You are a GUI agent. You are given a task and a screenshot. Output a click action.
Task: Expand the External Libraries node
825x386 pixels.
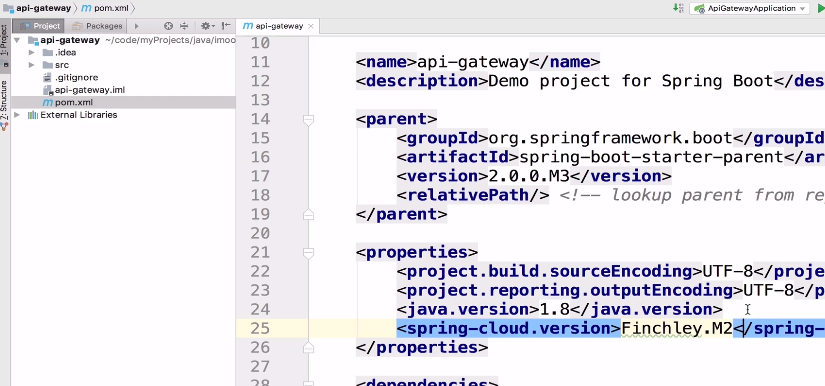[x=17, y=115]
